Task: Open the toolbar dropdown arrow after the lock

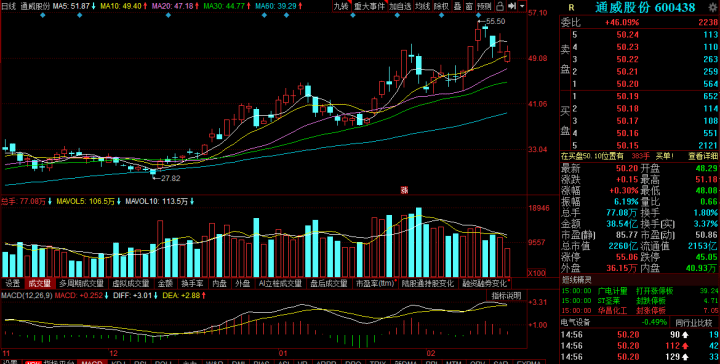Action: (522, 6)
